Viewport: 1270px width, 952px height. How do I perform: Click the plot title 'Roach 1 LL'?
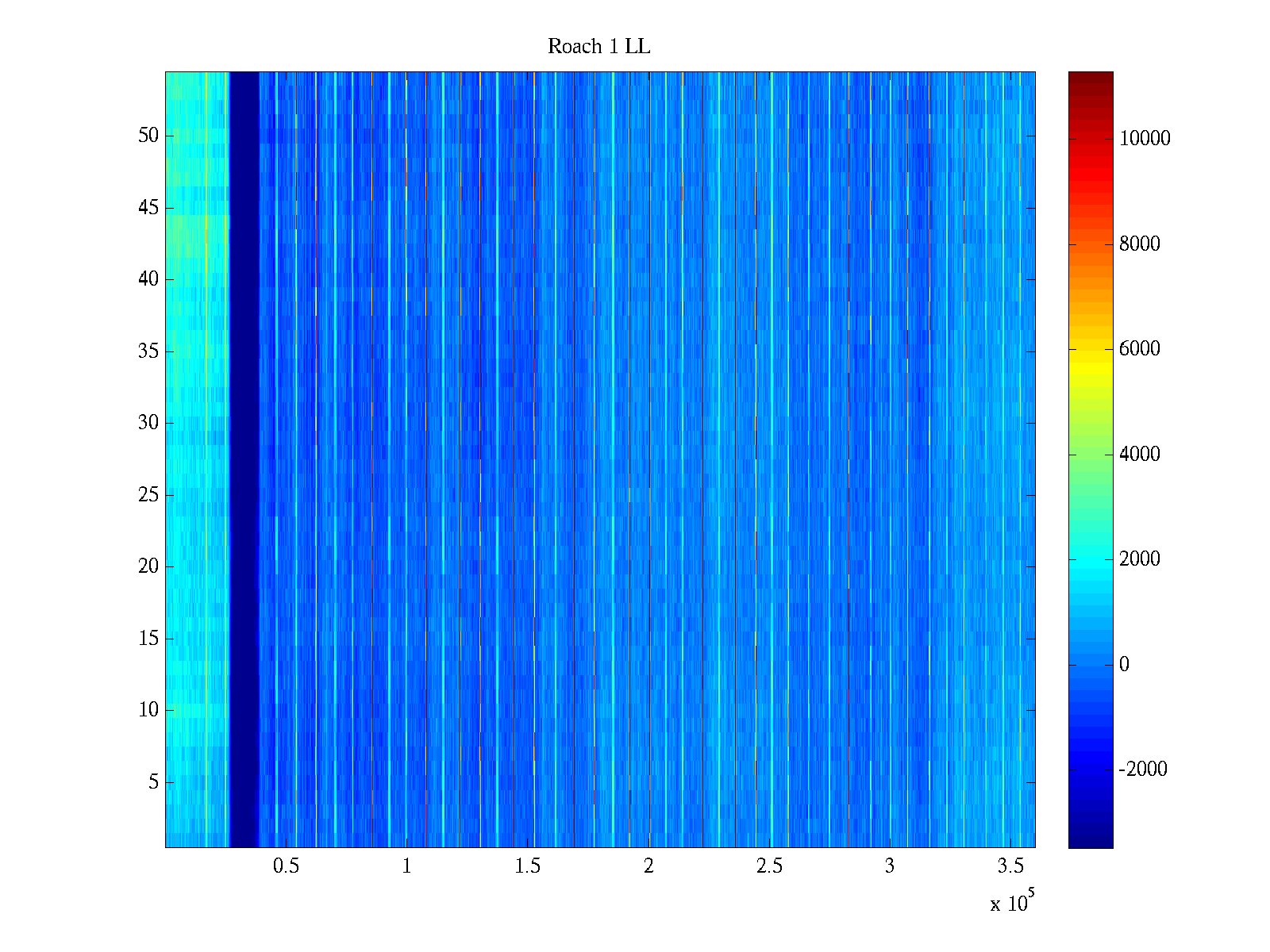[x=598, y=47]
